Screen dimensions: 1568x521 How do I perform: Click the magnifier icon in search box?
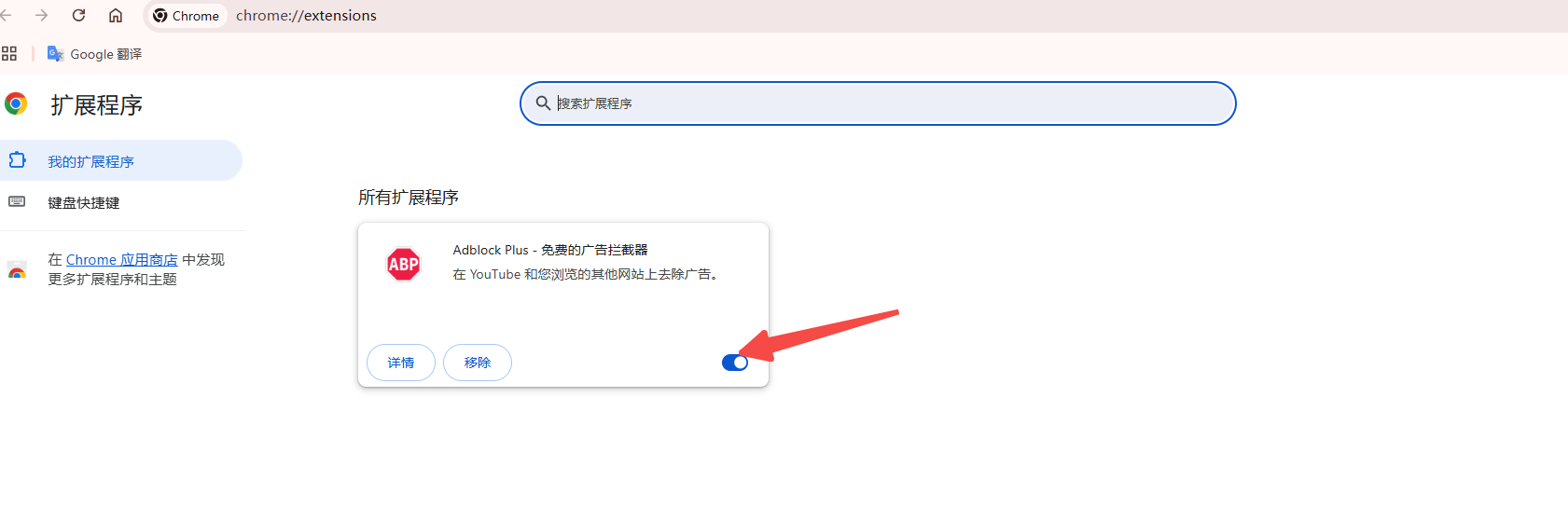543,103
